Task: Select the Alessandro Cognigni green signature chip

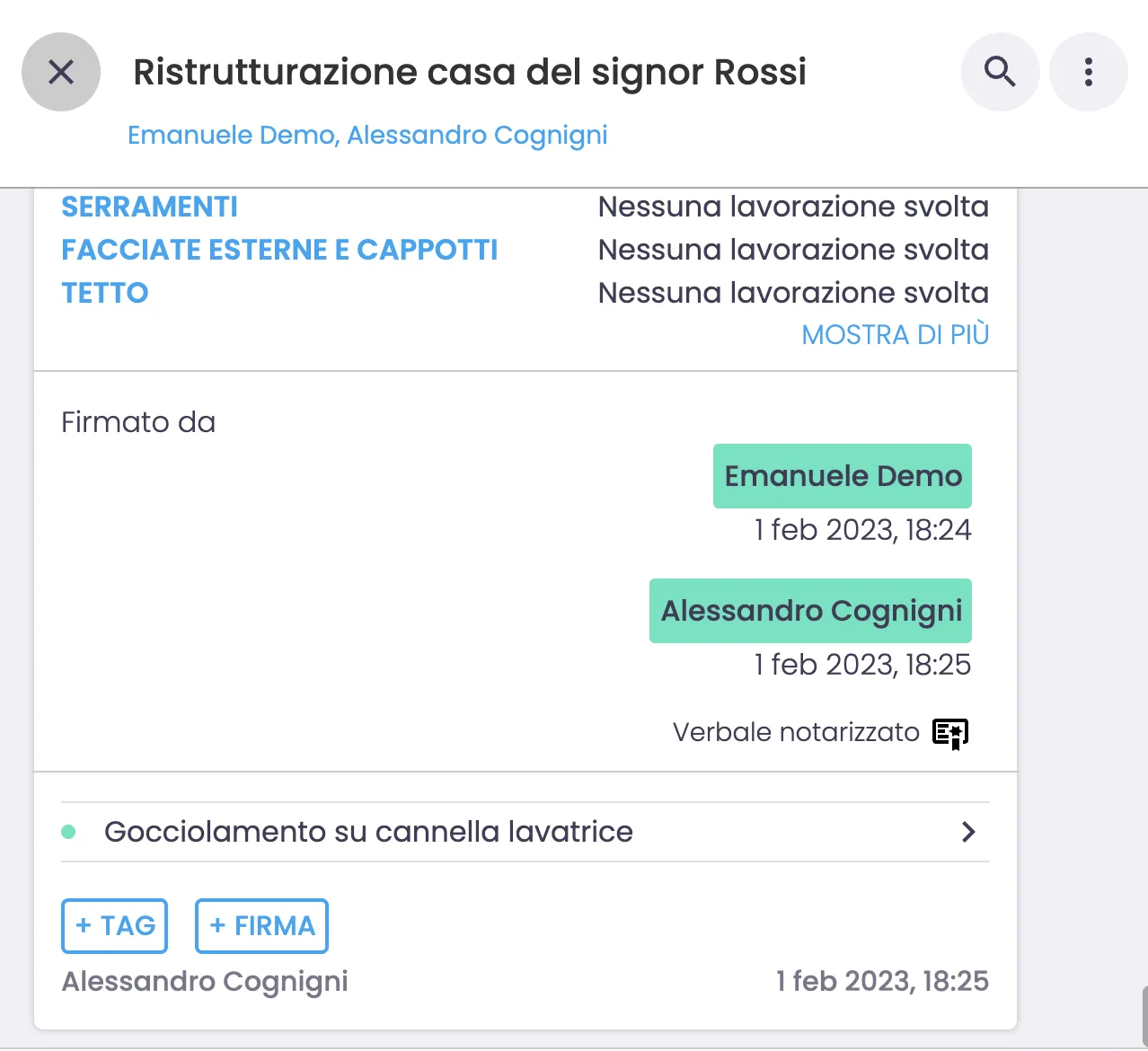Action: 810,611
